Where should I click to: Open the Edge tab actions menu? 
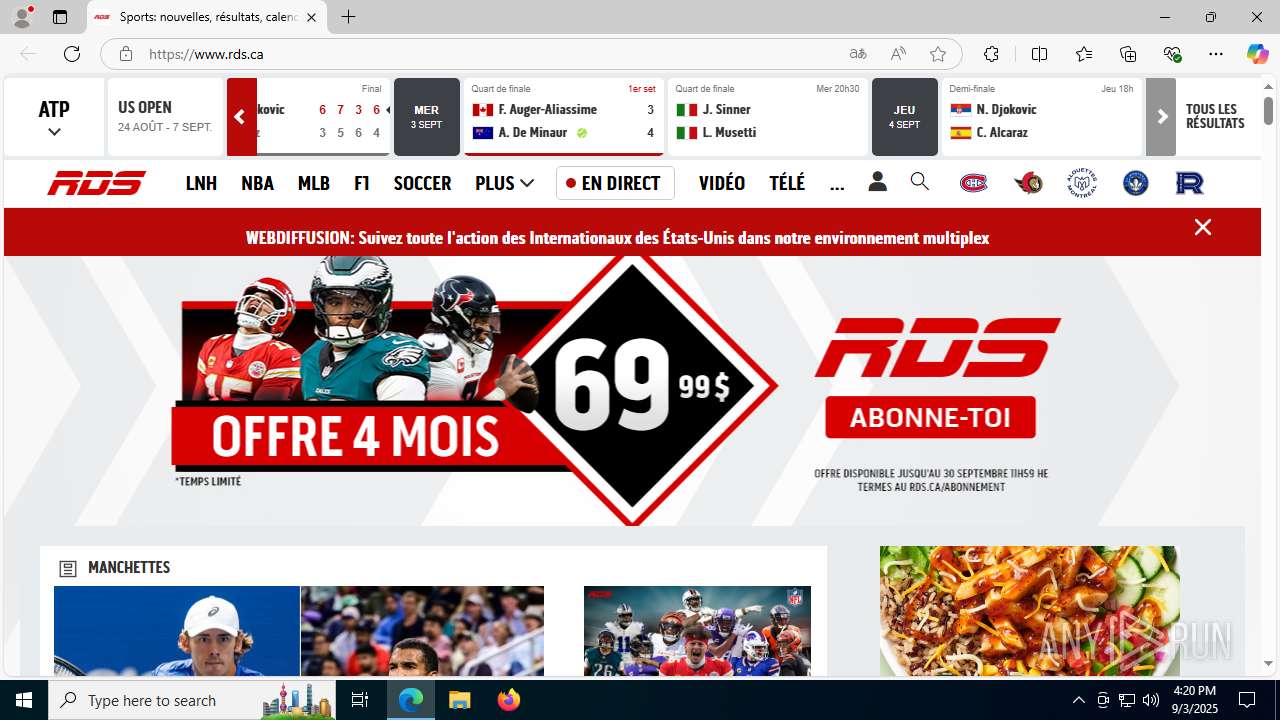point(60,17)
